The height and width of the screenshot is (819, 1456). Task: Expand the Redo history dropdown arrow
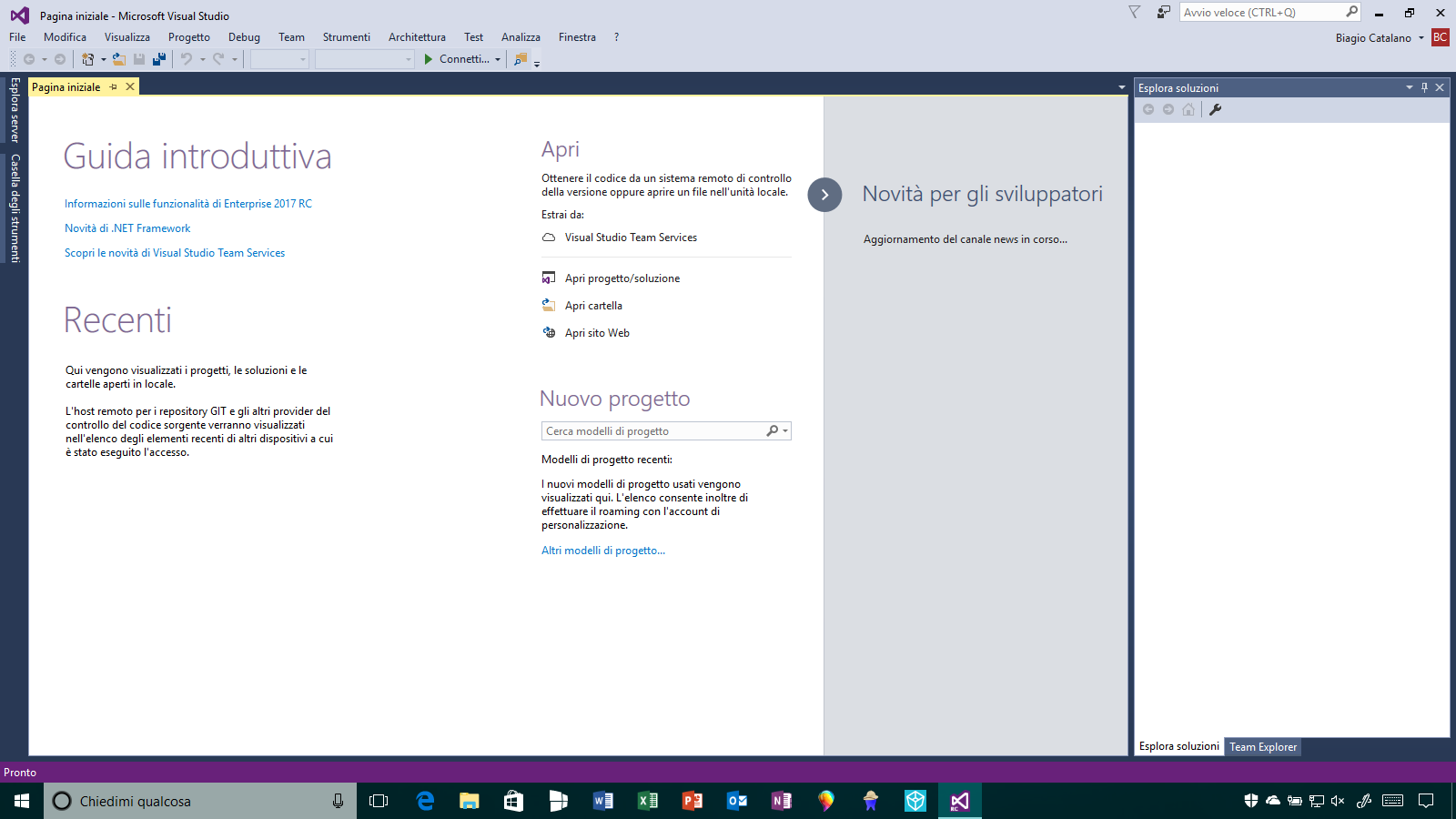pos(234,59)
